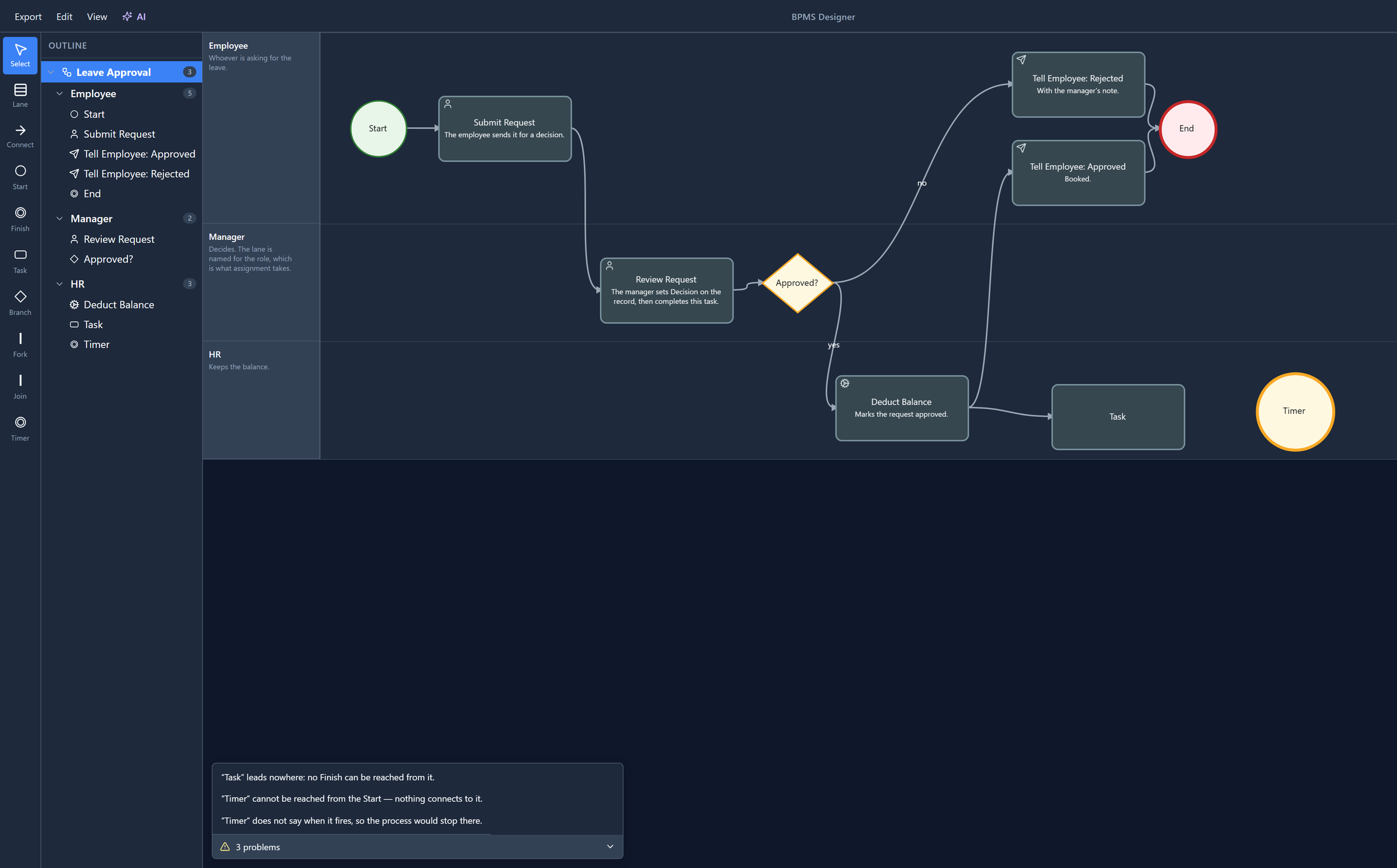Select the Deduct Balance node on canvas
1397x868 pixels.
902,408
